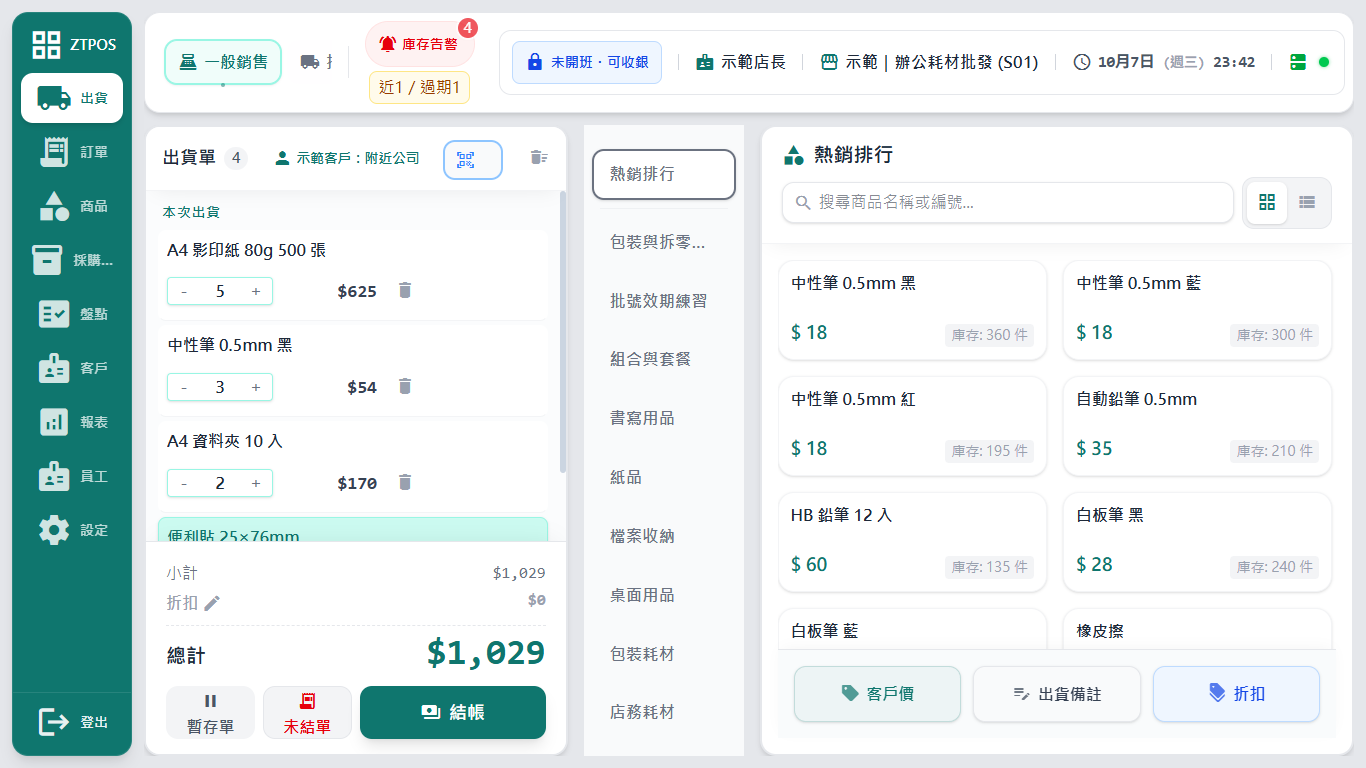The height and width of the screenshot is (768, 1366).
Task: Add 中性筆 0.5mm 藍 product card
Action: pos(1197,310)
